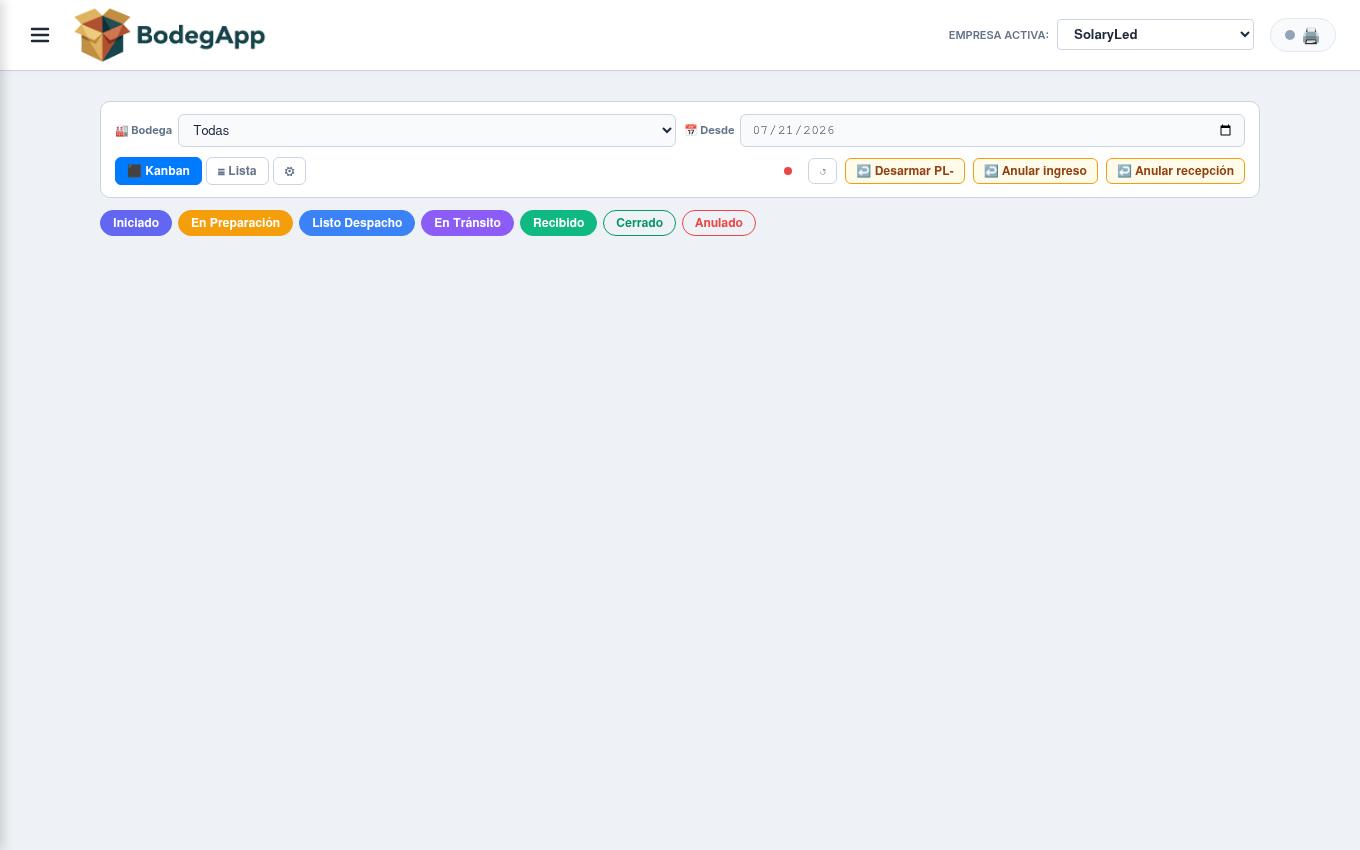The width and height of the screenshot is (1360, 850).
Task: Click the Anular recepción button
Action: pos(1175,171)
